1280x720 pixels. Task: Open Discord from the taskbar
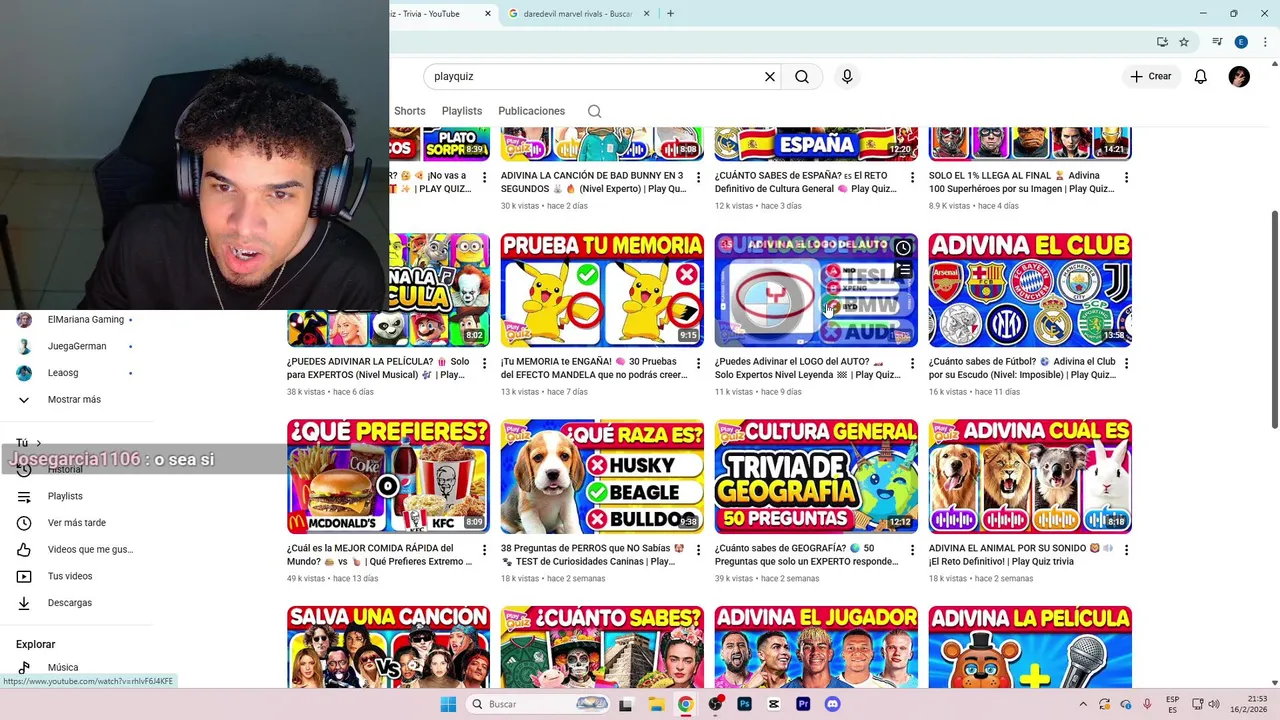coord(832,704)
